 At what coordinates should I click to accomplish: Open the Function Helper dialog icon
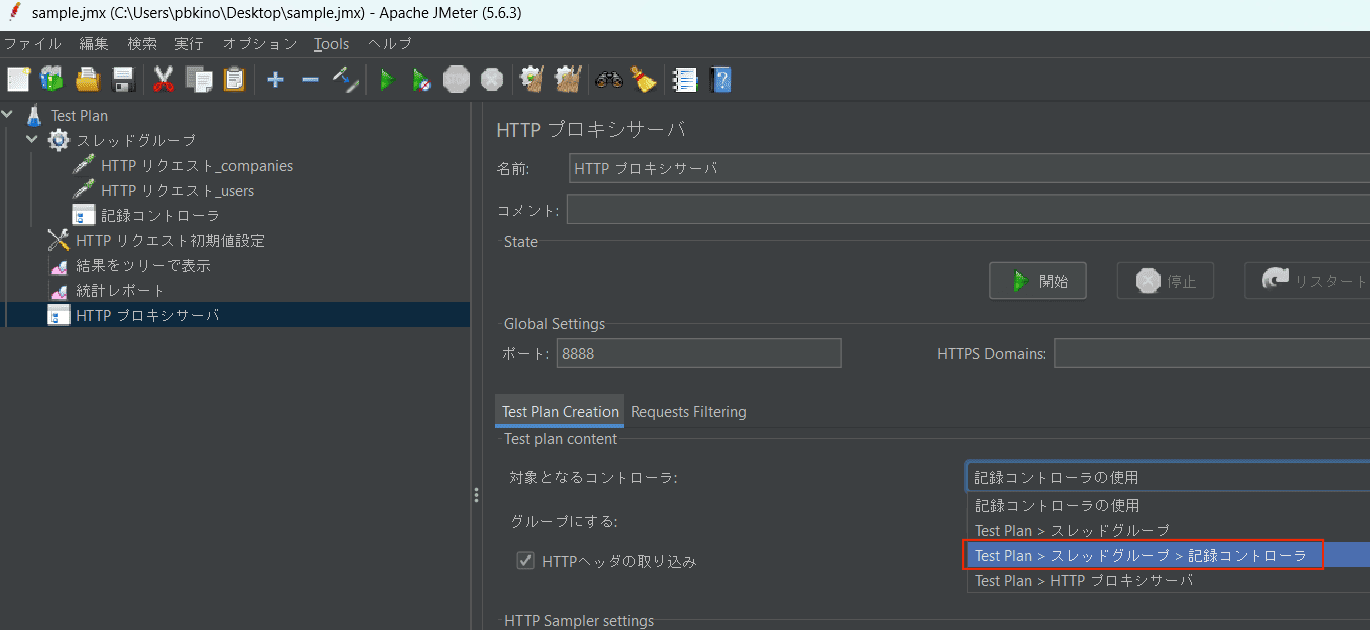coord(685,80)
